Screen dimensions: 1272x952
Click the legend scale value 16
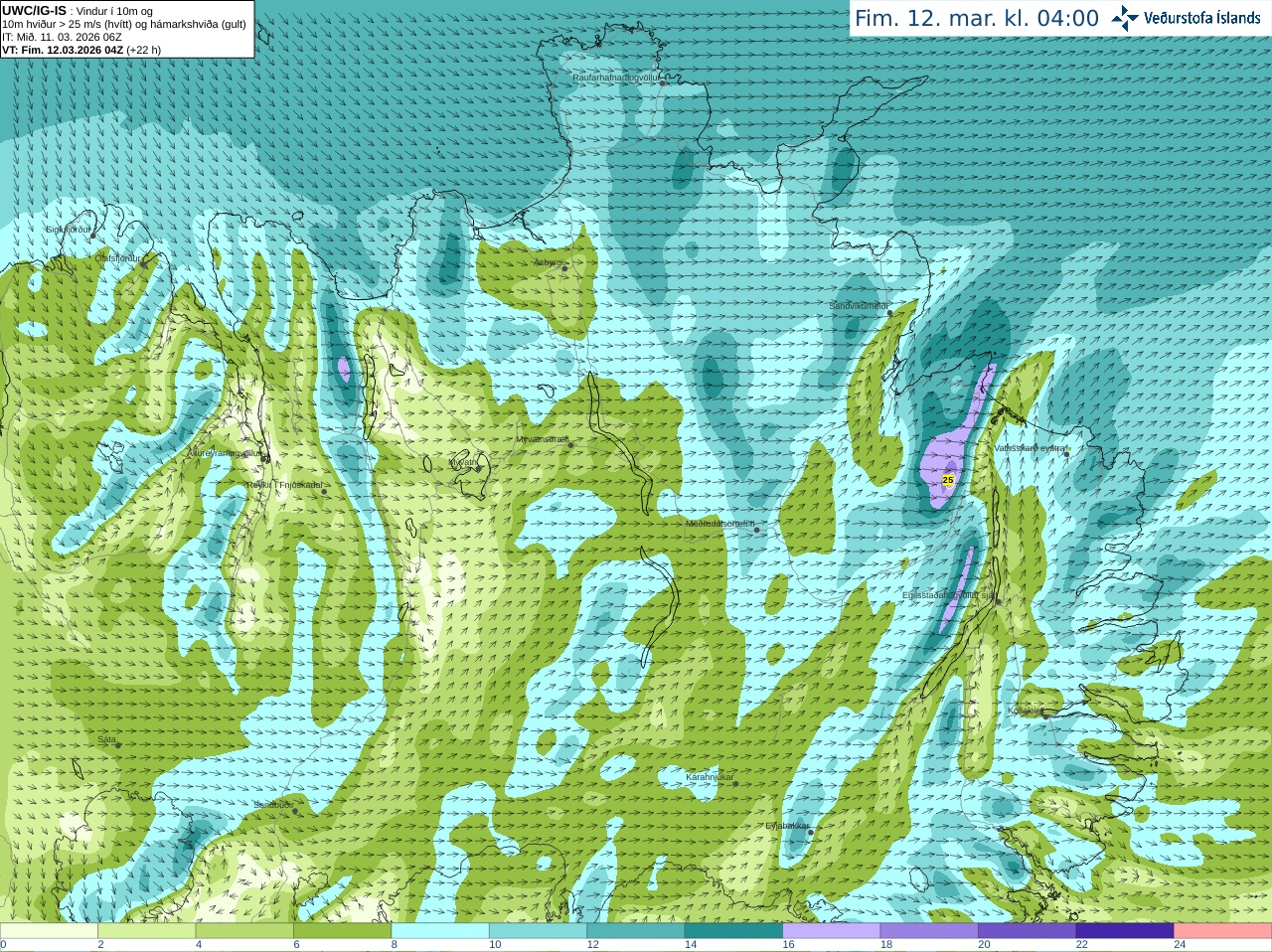tap(788, 945)
